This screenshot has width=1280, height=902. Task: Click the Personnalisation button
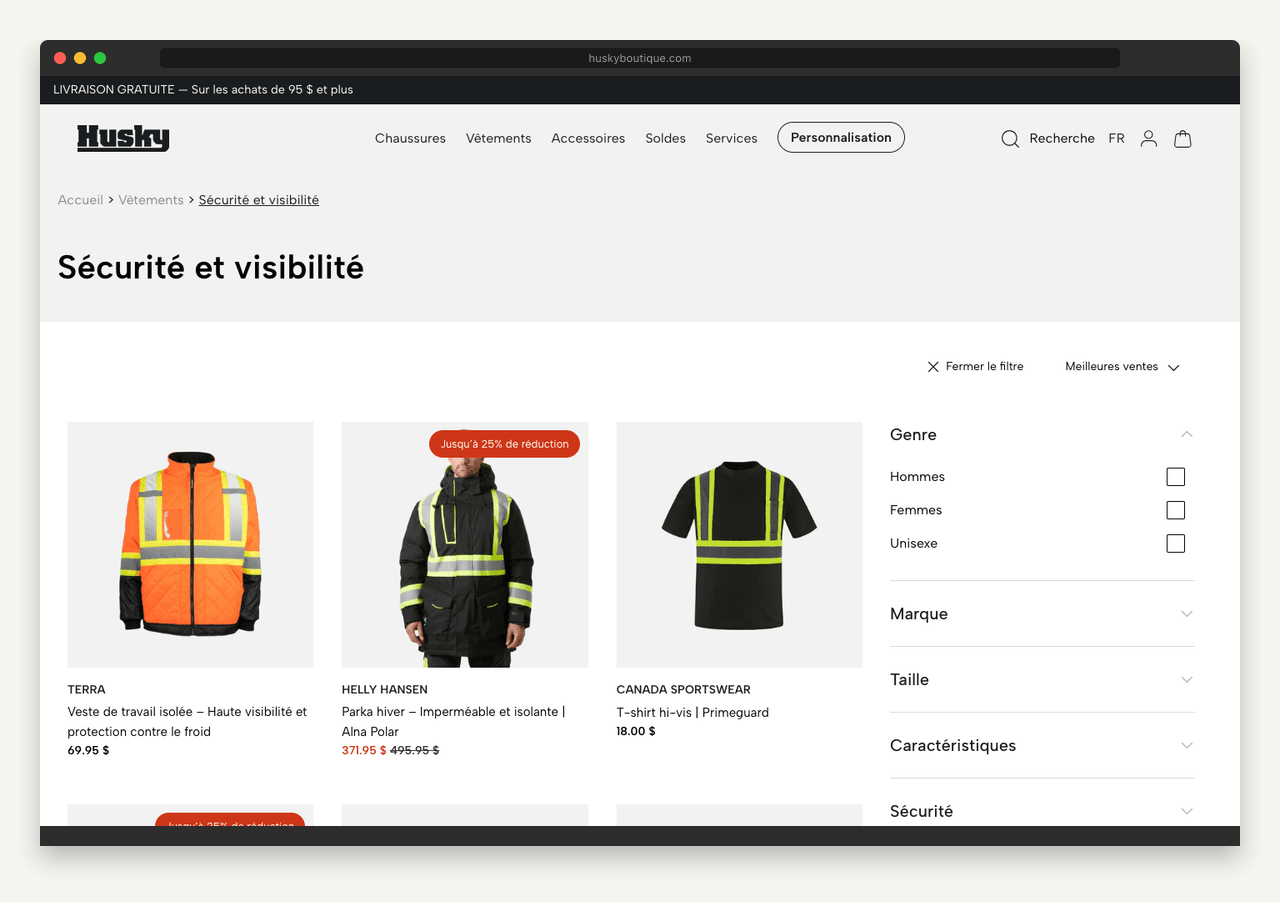(840, 137)
